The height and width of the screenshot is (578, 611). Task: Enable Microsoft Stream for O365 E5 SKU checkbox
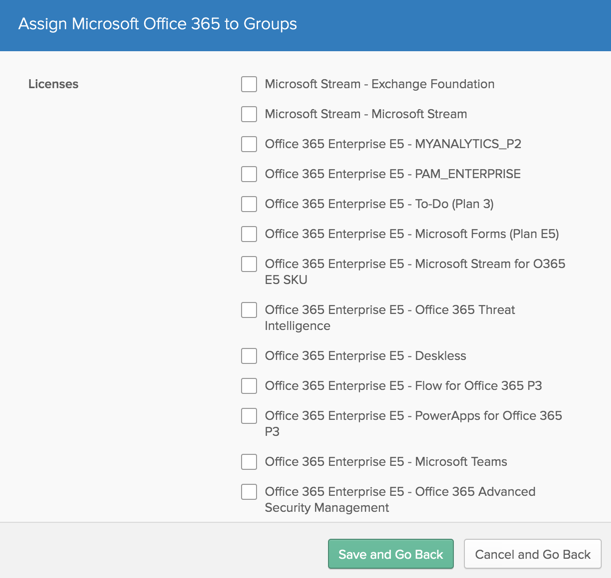(x=249, y=264)
